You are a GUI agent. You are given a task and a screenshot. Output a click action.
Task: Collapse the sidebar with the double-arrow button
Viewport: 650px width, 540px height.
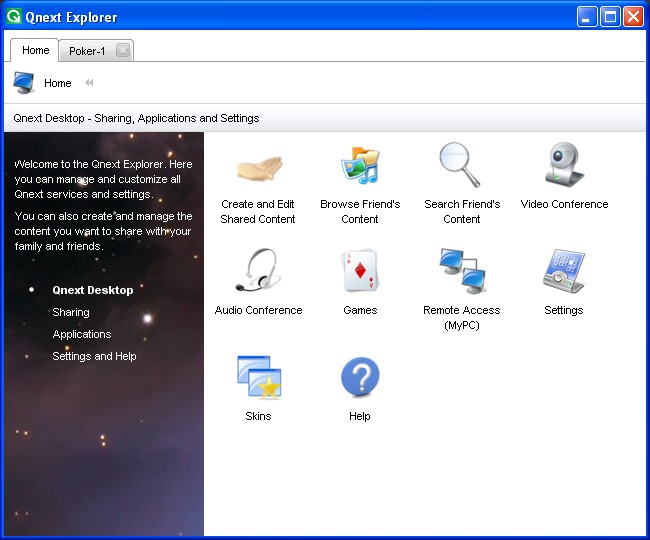[x=89, y=82]
